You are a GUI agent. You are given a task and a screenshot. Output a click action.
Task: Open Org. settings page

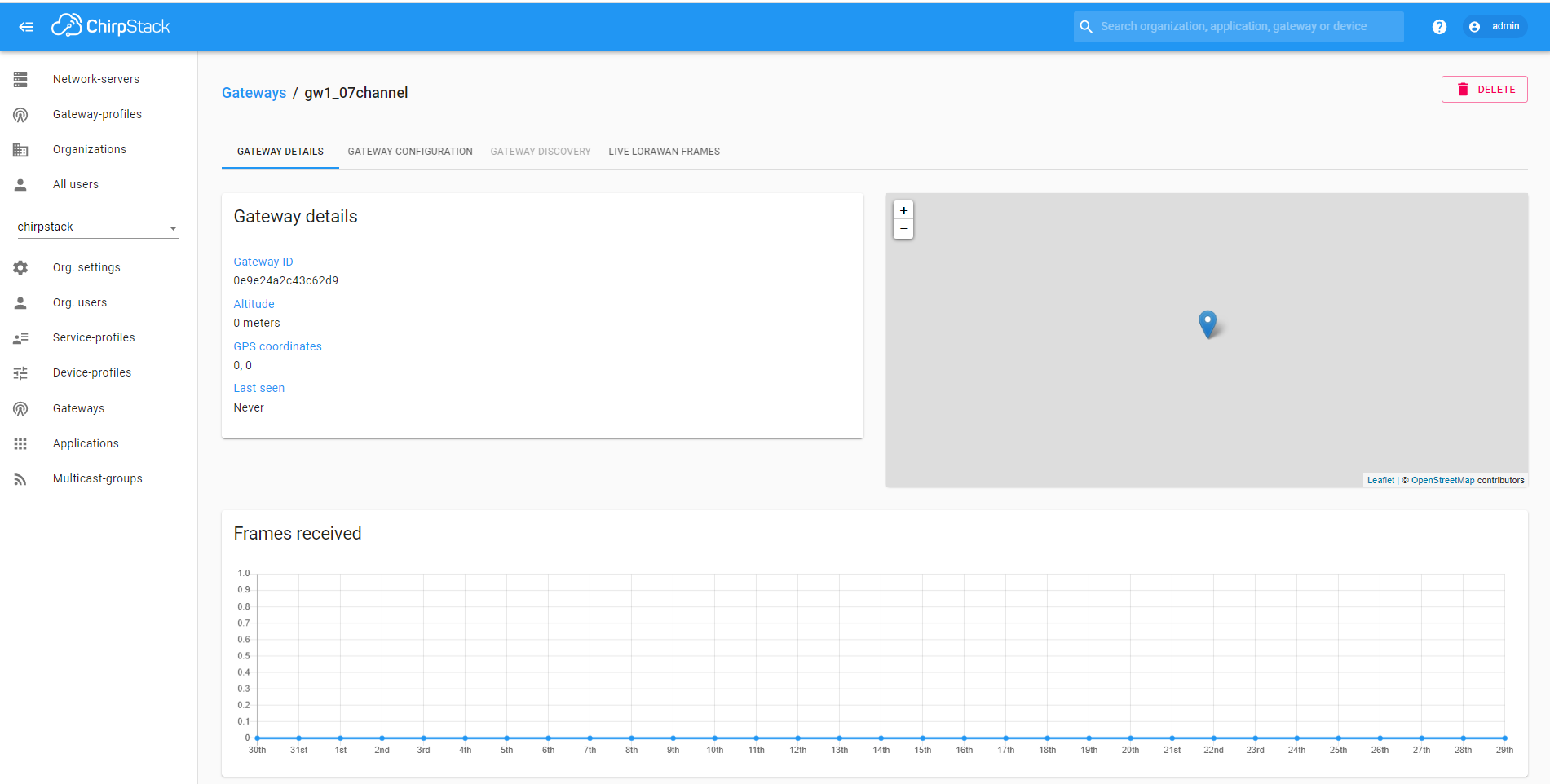86,267
